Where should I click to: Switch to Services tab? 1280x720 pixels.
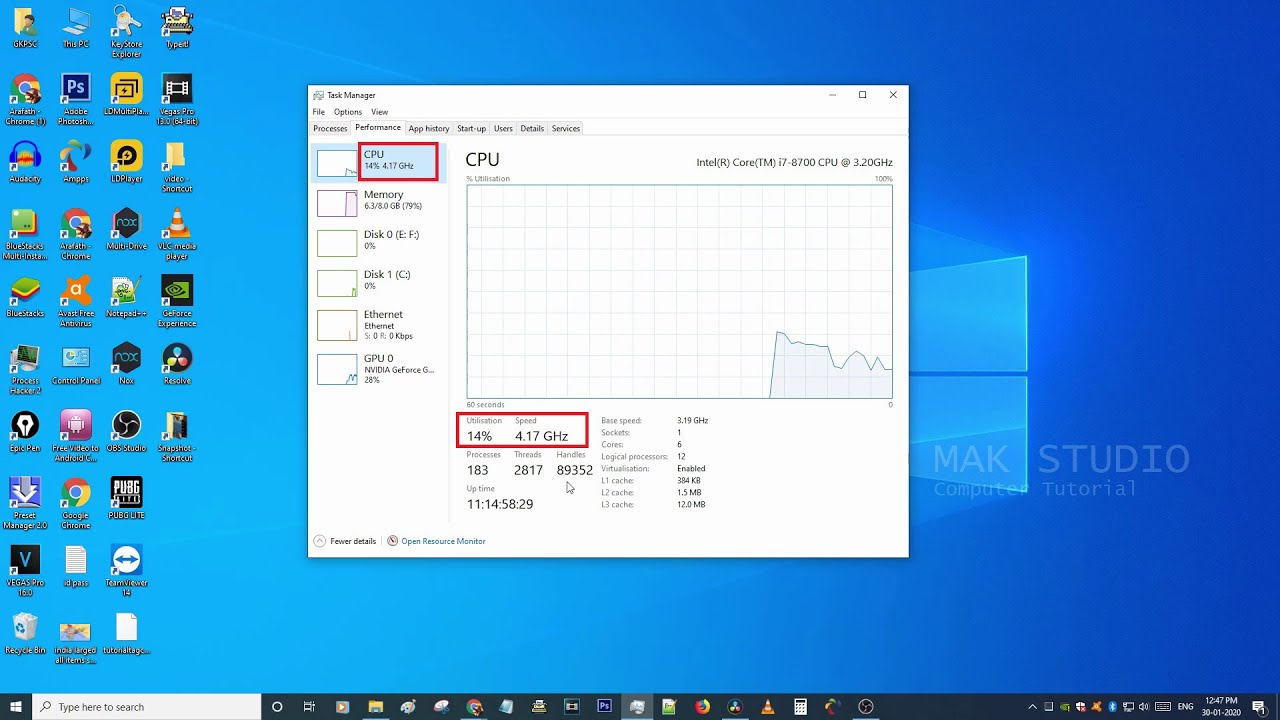tap(566, 128)
